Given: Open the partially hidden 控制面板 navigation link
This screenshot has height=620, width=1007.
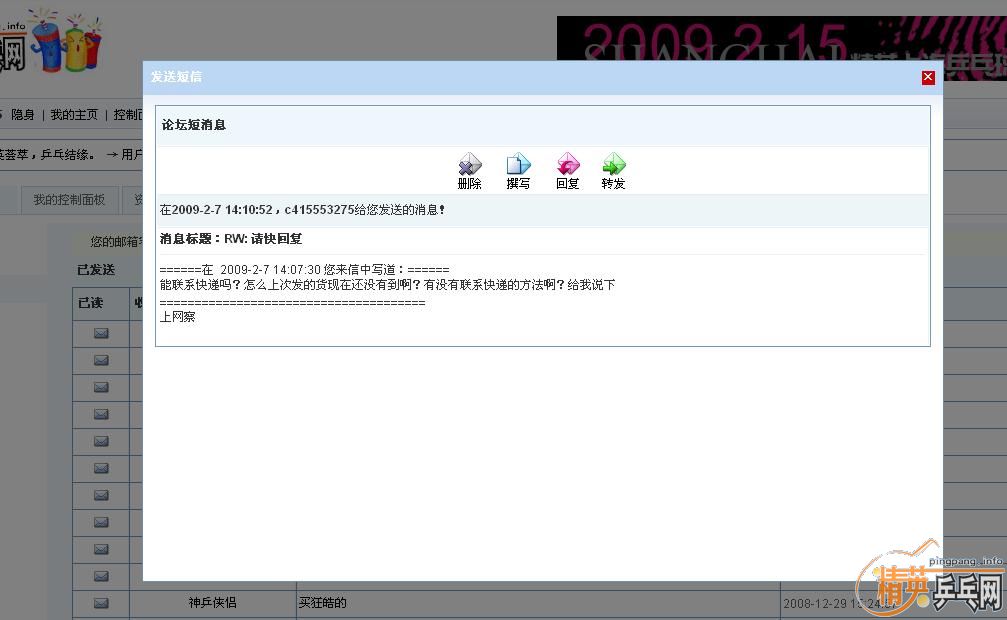Looking at the screenshot, I should 127,115.
